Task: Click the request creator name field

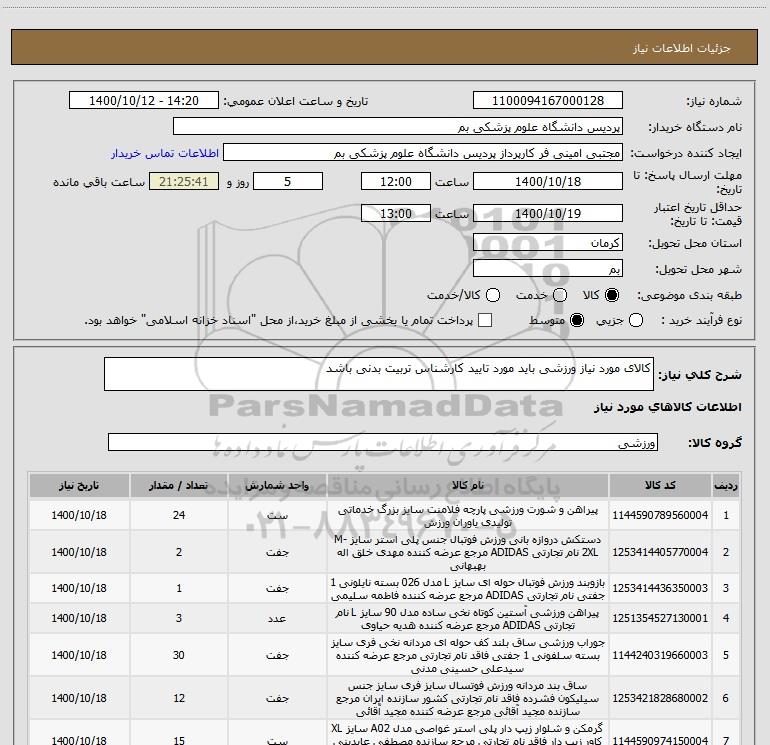Action: pyautogui.click(x=423, y=153)
